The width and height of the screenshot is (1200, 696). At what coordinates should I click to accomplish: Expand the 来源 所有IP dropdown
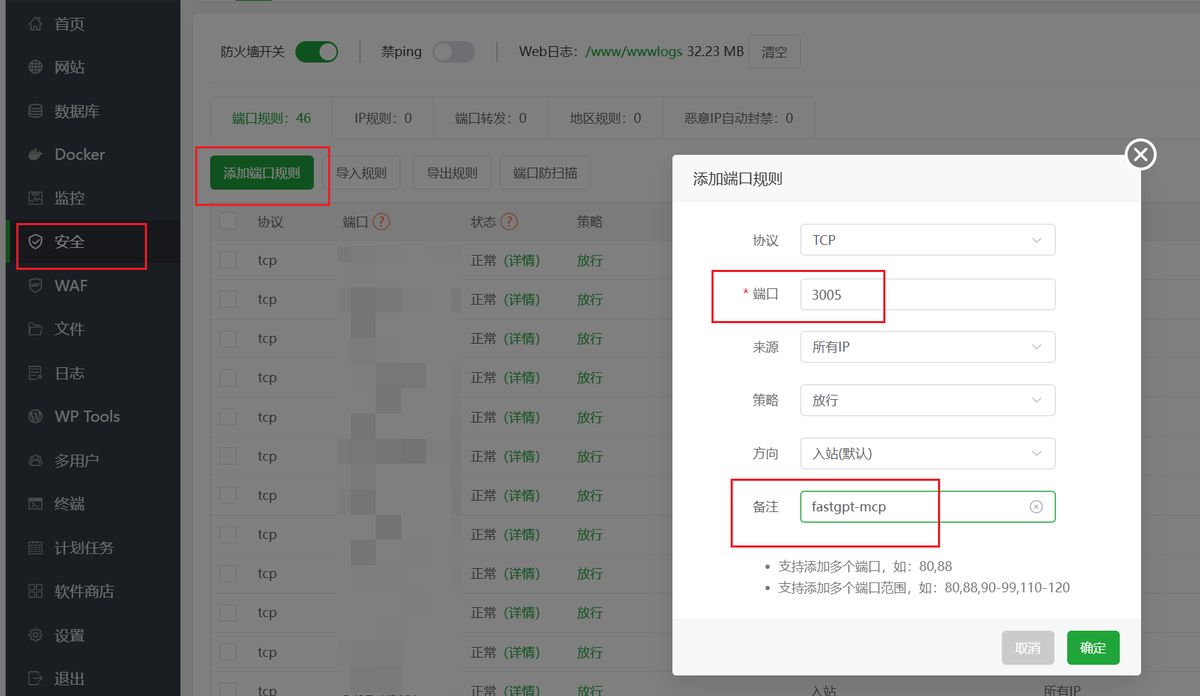pyautogui.click(x=927, y=347)
